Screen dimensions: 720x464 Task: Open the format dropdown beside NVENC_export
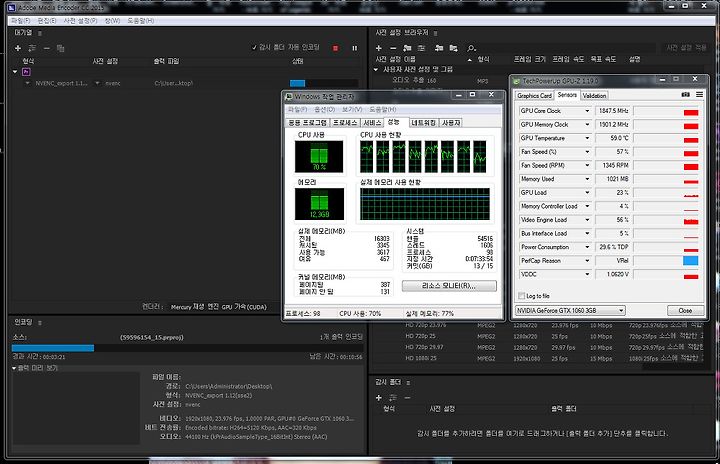click(28, 83)
